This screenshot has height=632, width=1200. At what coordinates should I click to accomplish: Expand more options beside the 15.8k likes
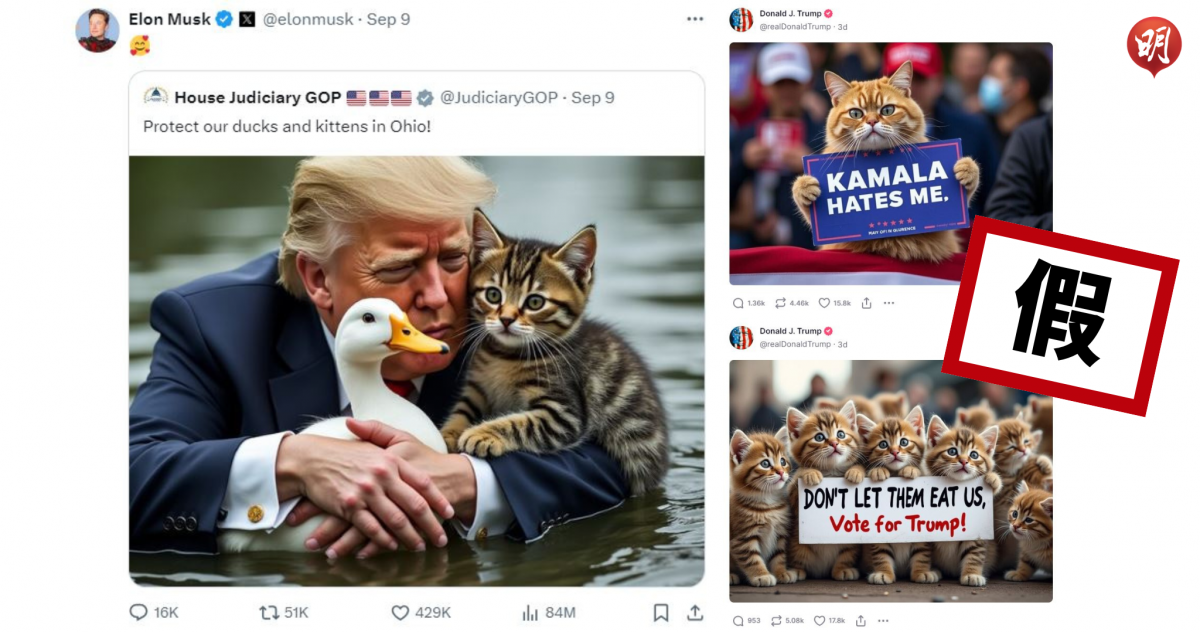889,303
